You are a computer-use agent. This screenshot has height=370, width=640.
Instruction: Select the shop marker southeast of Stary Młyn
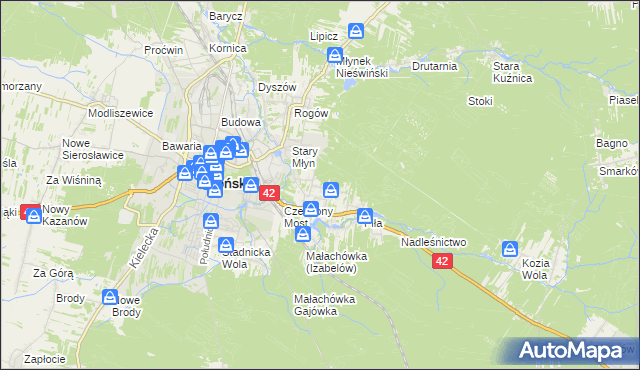(x=331, y=190)
